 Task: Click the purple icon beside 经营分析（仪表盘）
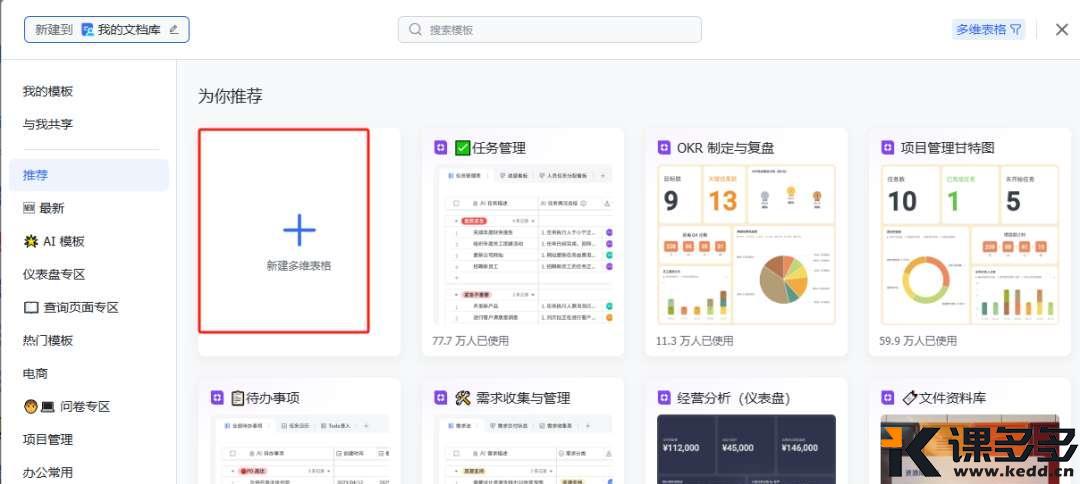[664, 397]
